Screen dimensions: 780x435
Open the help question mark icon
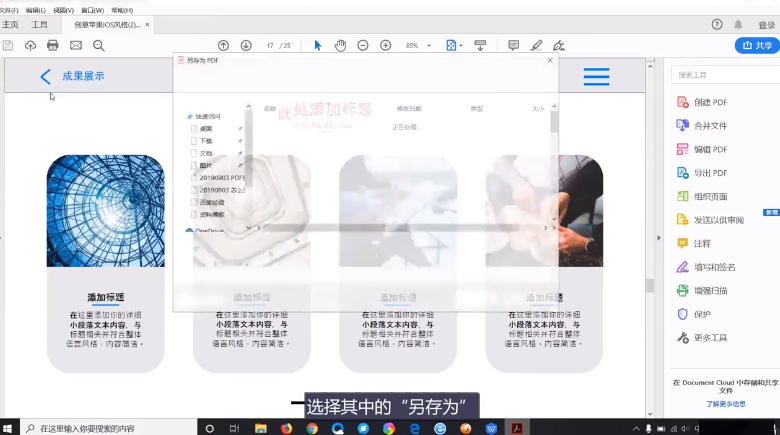pos(717,24)
